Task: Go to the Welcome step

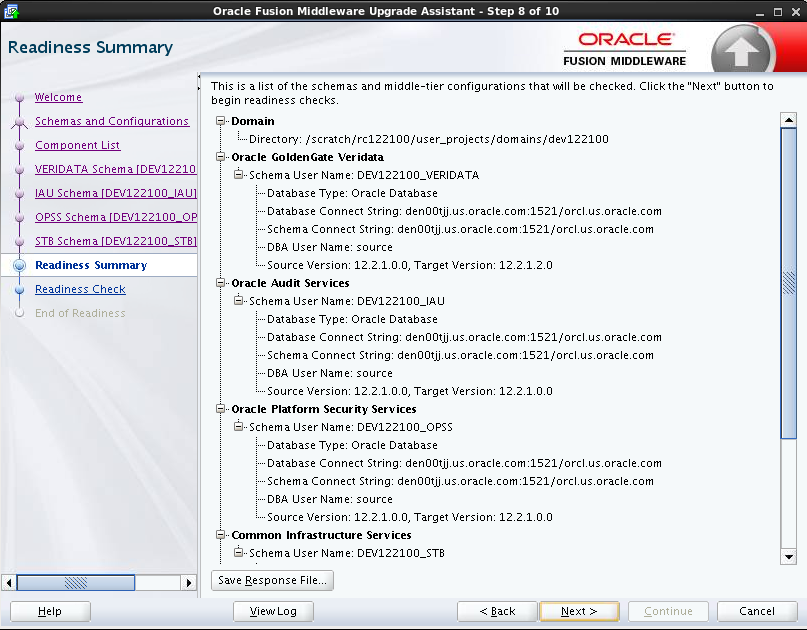Action: (59, 97)
